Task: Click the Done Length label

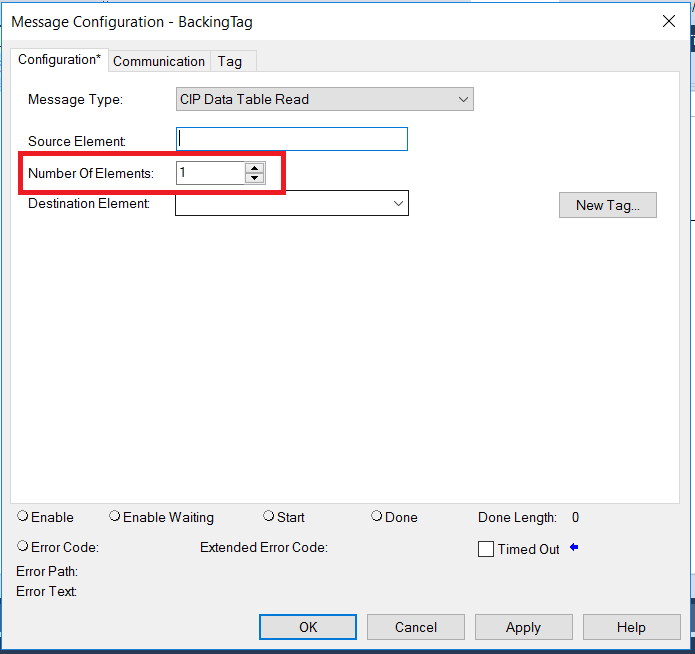Action: click(x=517, y=517)
